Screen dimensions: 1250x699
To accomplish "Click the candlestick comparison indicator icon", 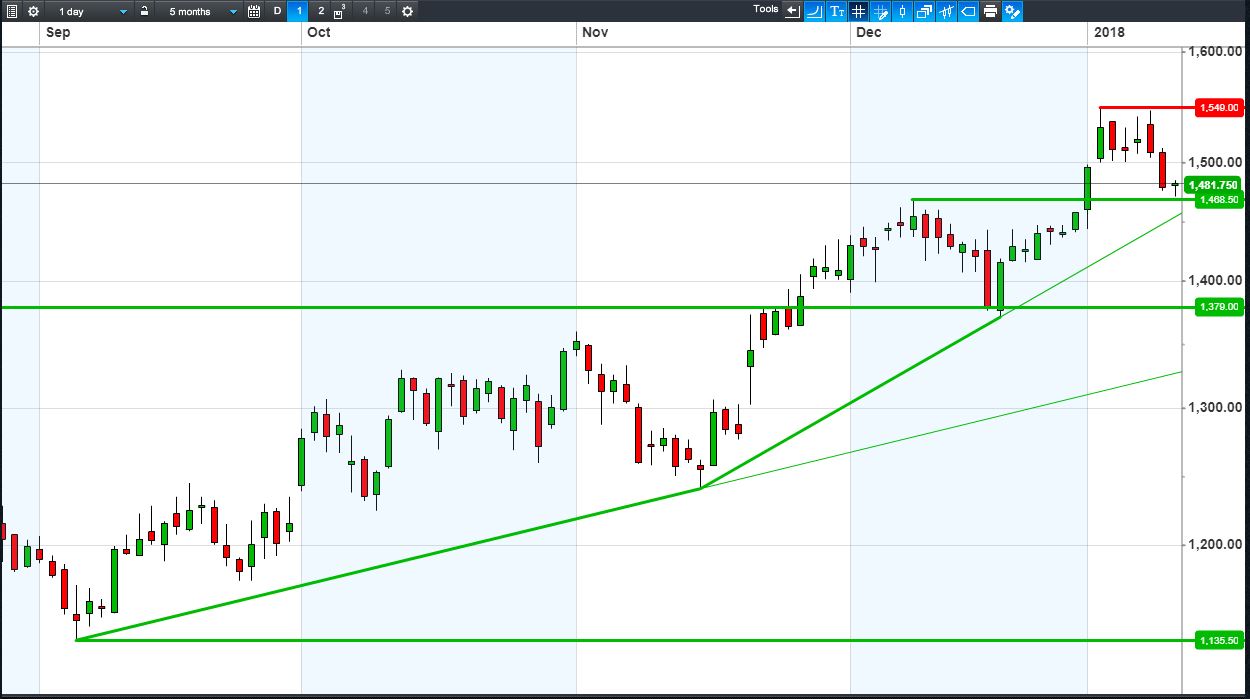I will click(946, 11).
